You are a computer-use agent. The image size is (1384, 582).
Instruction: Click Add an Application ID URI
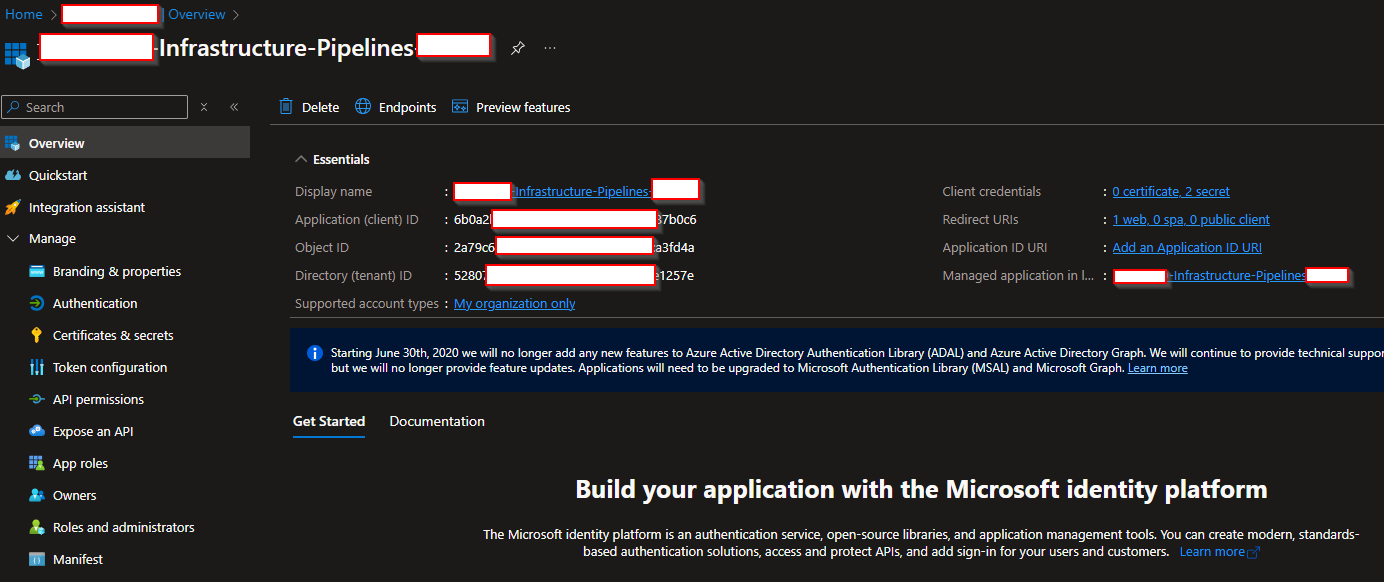[1187, 247]
